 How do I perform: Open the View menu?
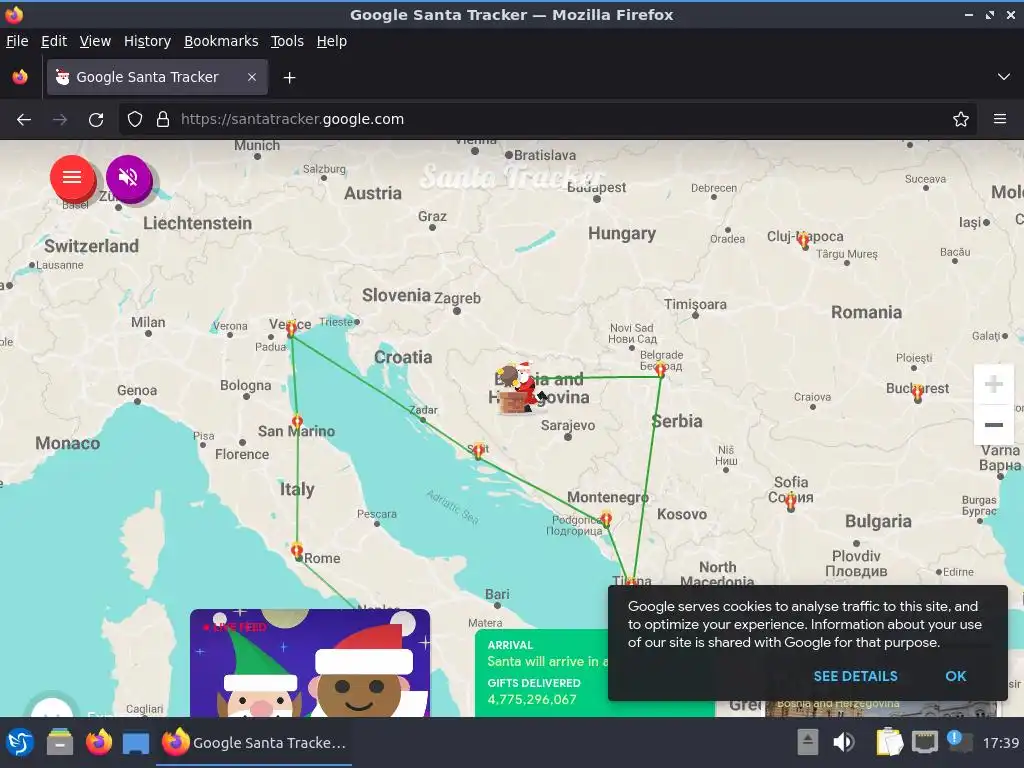tap(95, 41)
